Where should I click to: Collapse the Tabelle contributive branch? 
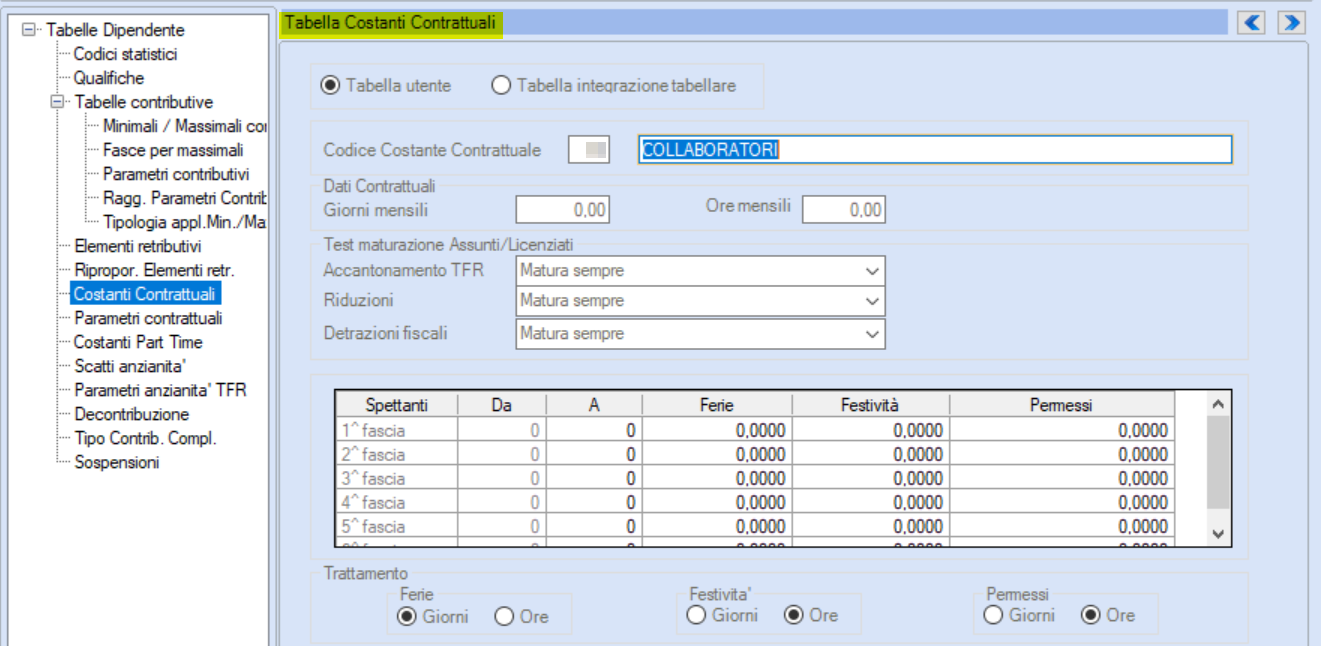click(57, 102)
